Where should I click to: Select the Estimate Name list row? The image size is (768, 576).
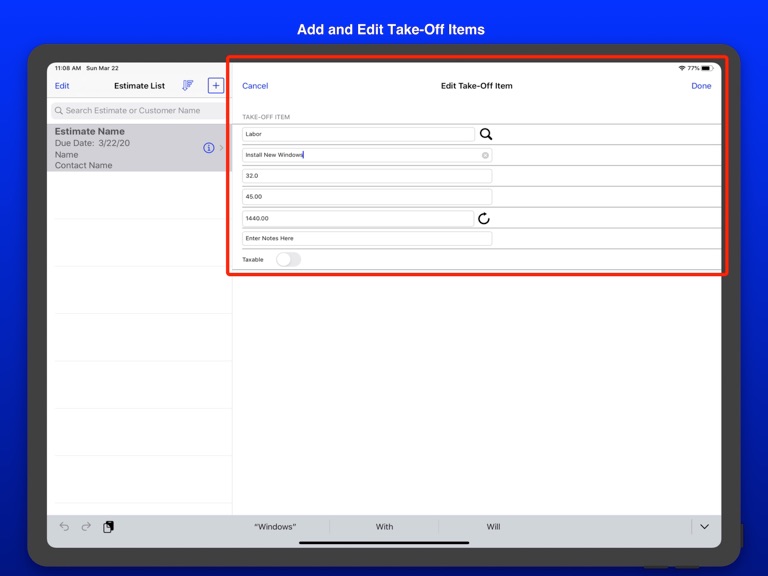point(139,147)
